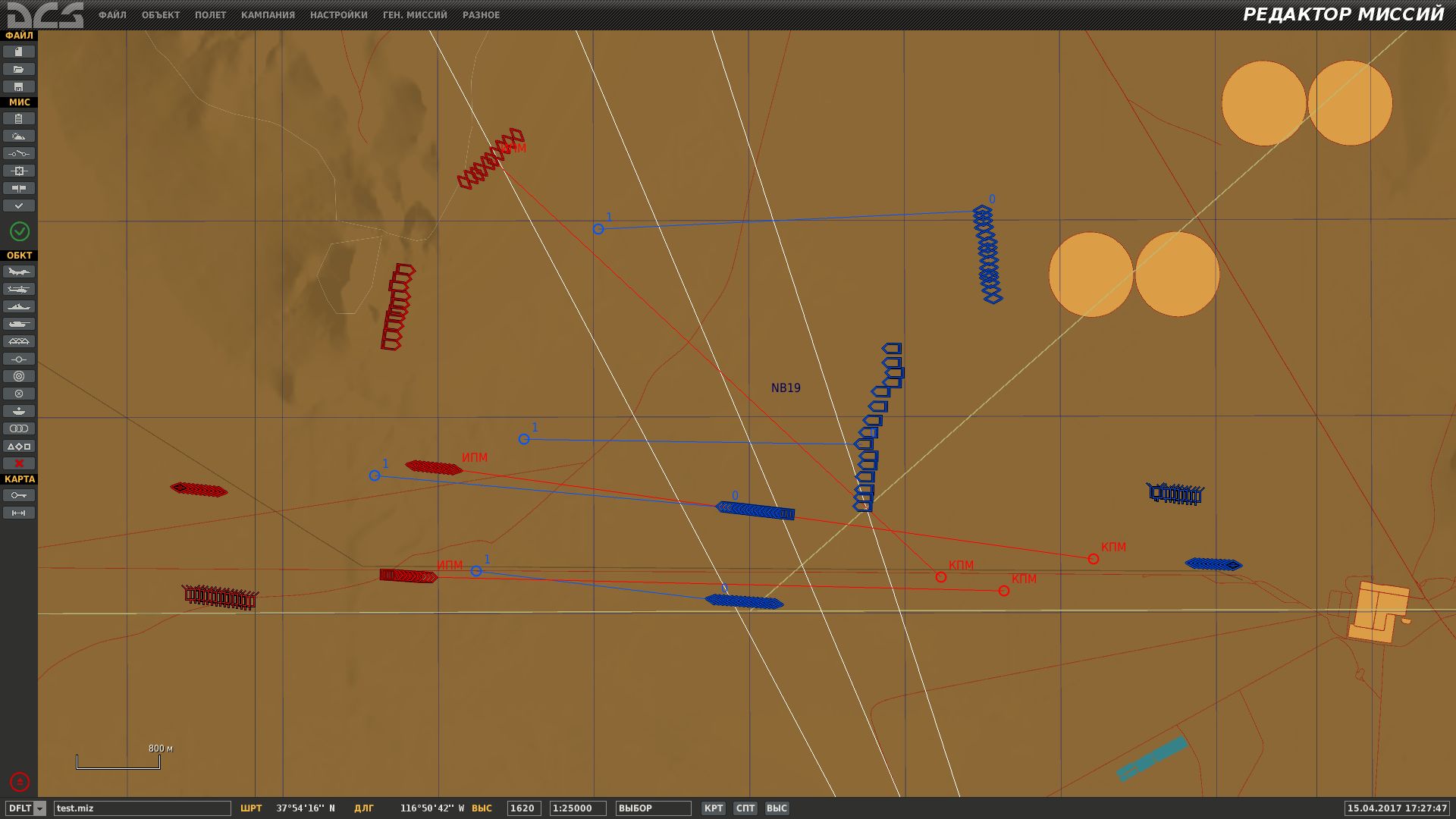Toggle the ВЫС altitude mode button

click(777, 808)
